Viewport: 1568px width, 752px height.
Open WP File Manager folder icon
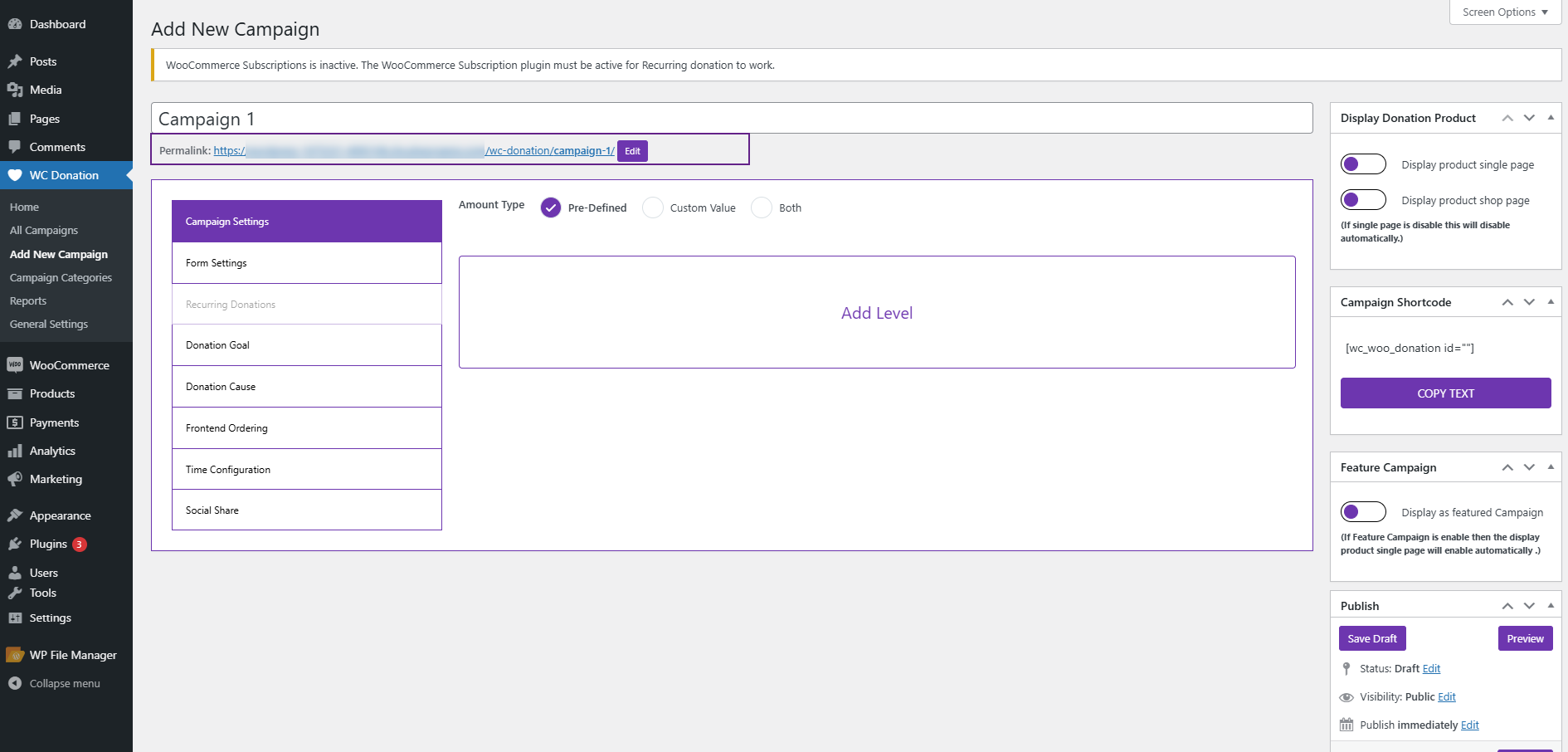(x=15, y=656)
